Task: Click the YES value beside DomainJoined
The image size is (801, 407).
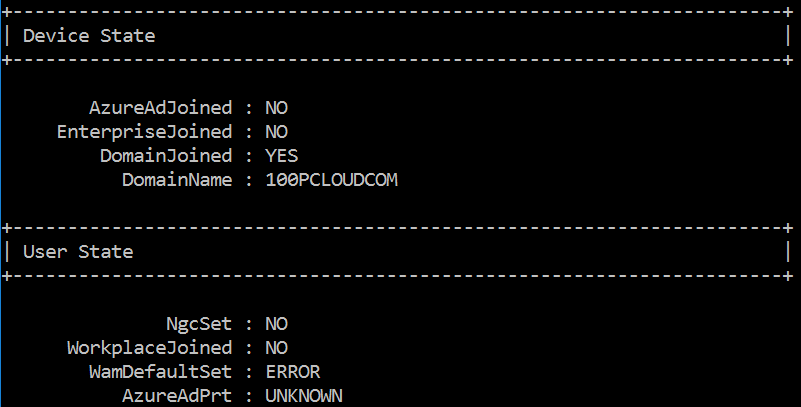Action: (281, 156)
